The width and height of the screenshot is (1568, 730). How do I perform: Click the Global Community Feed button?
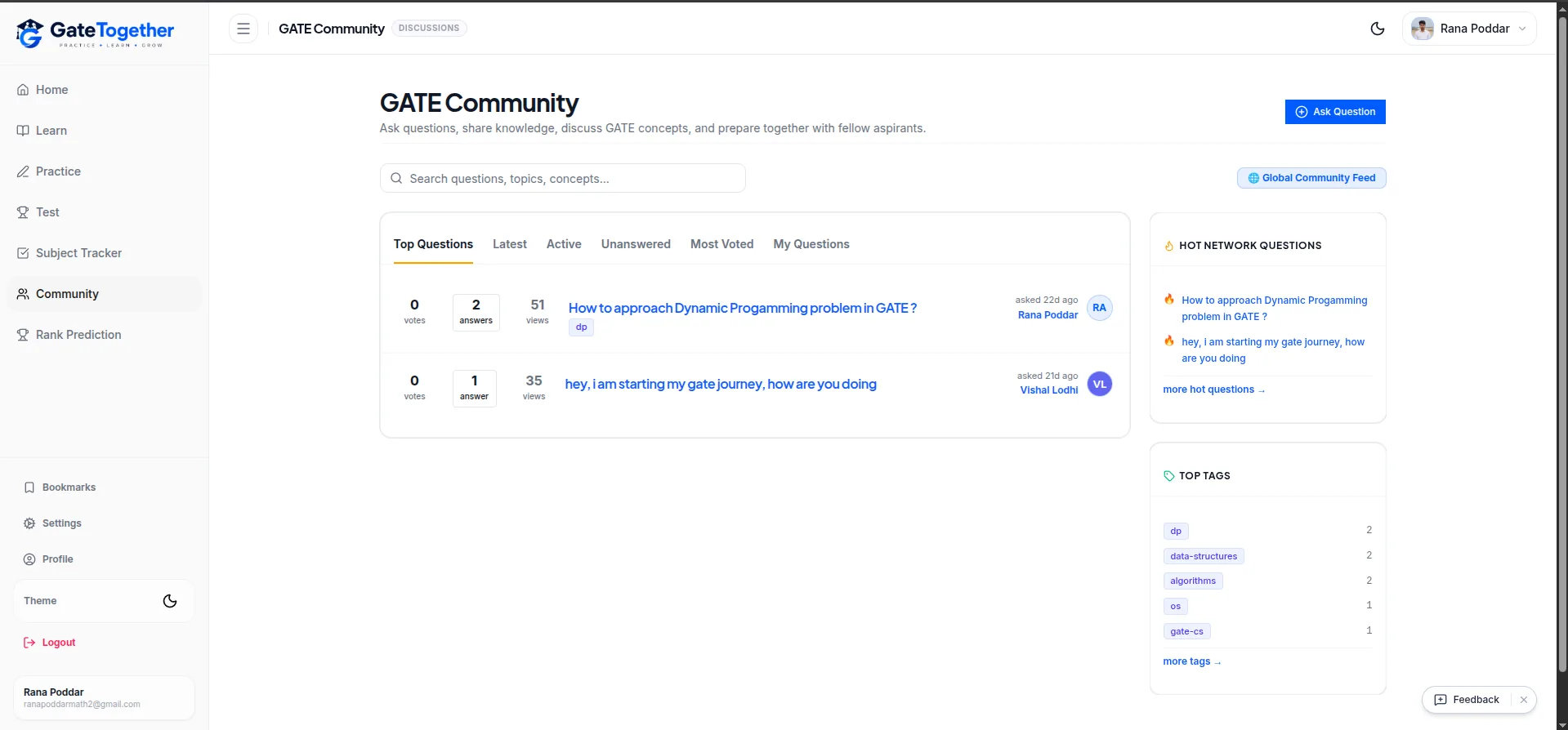click(1311, 178)
